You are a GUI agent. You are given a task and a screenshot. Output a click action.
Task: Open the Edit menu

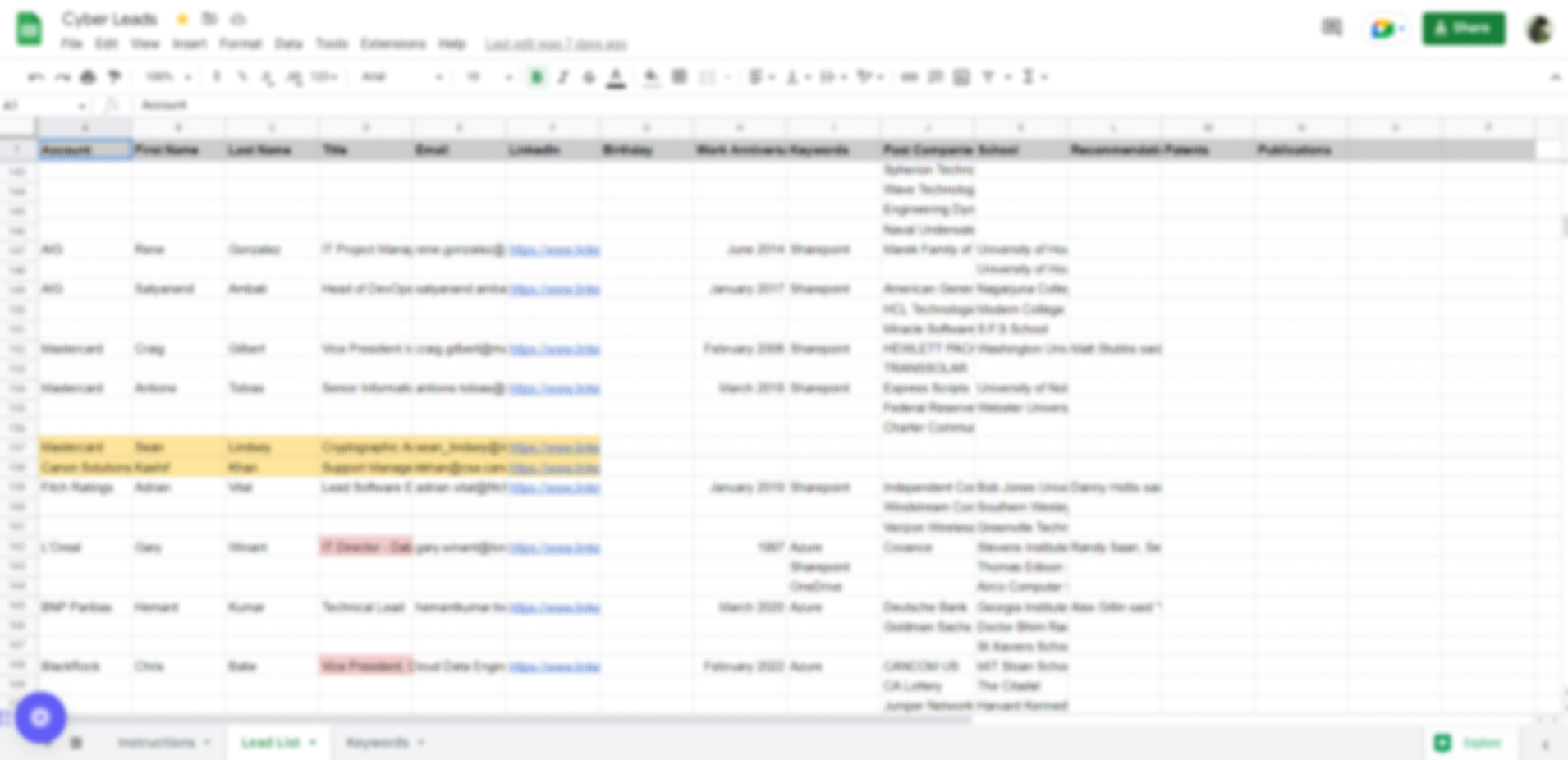pyautogui.click(x=106, y=43)
